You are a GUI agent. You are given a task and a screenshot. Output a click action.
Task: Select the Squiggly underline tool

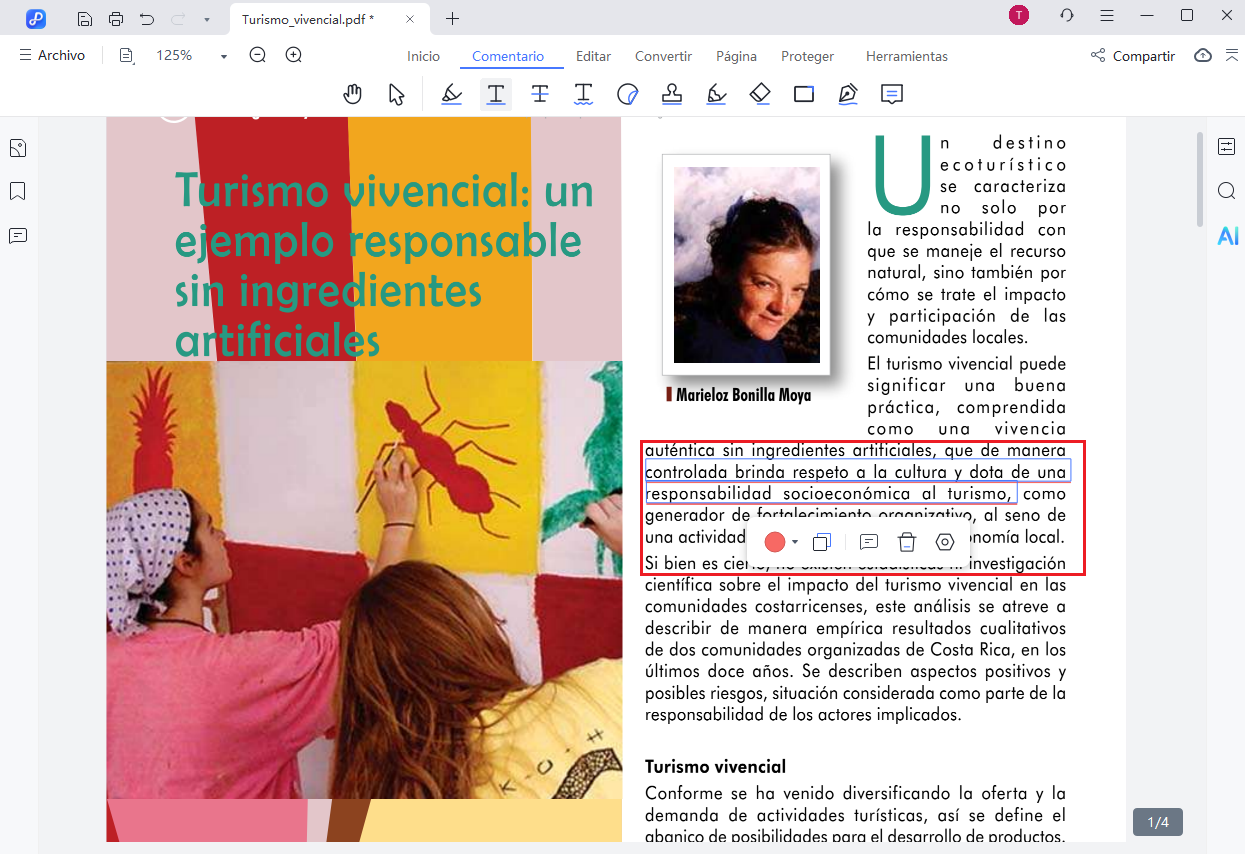[585, 93]
